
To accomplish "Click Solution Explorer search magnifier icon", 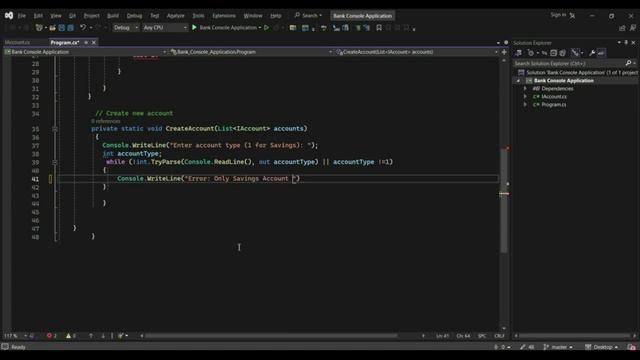I will [x=628, y=63].
